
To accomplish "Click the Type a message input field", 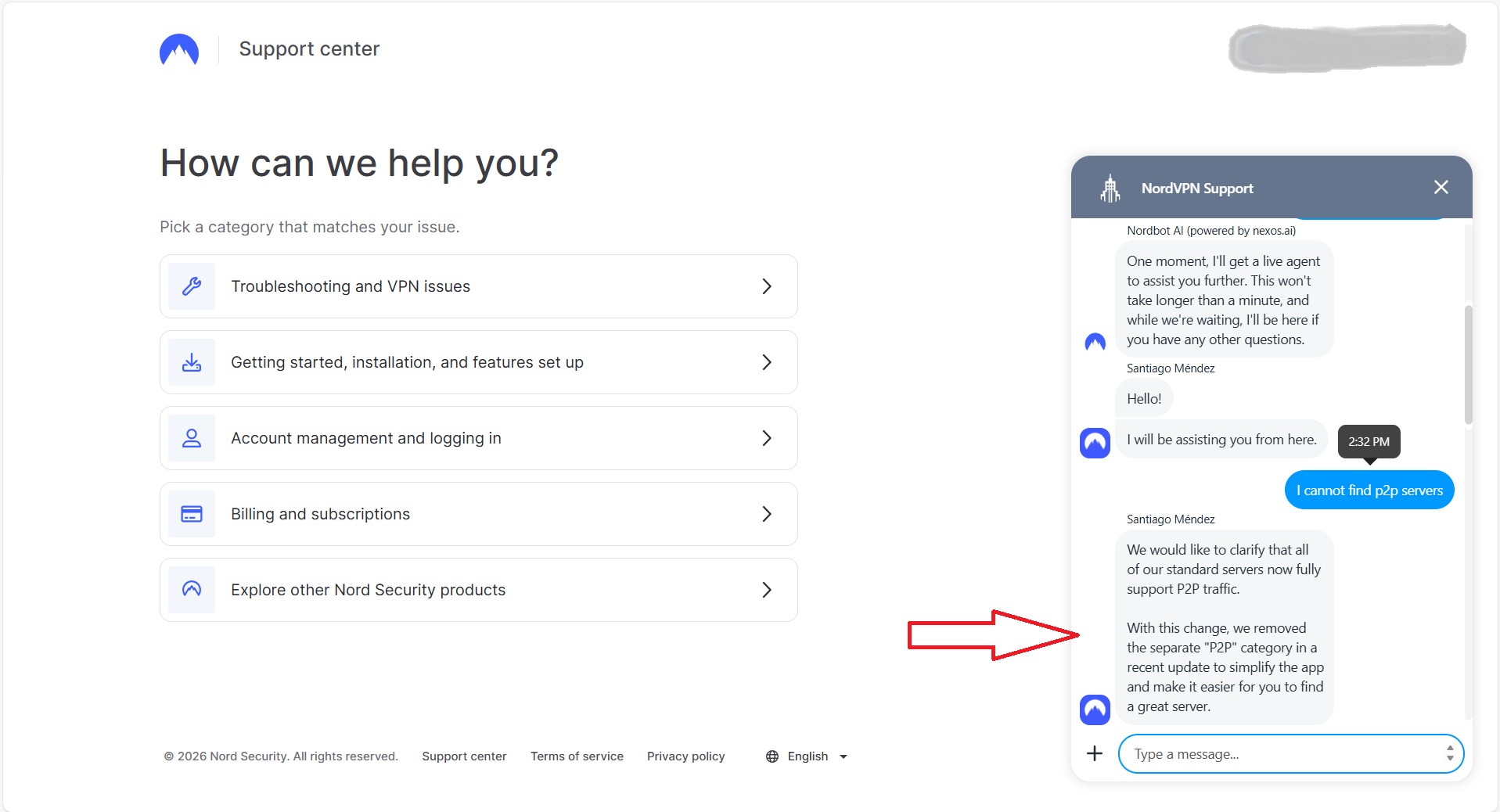I will pyautogui.click(x=1283, y=754).
